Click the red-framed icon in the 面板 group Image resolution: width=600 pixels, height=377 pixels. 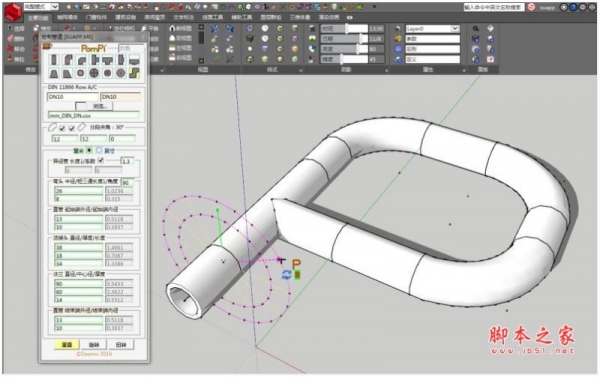491,59
